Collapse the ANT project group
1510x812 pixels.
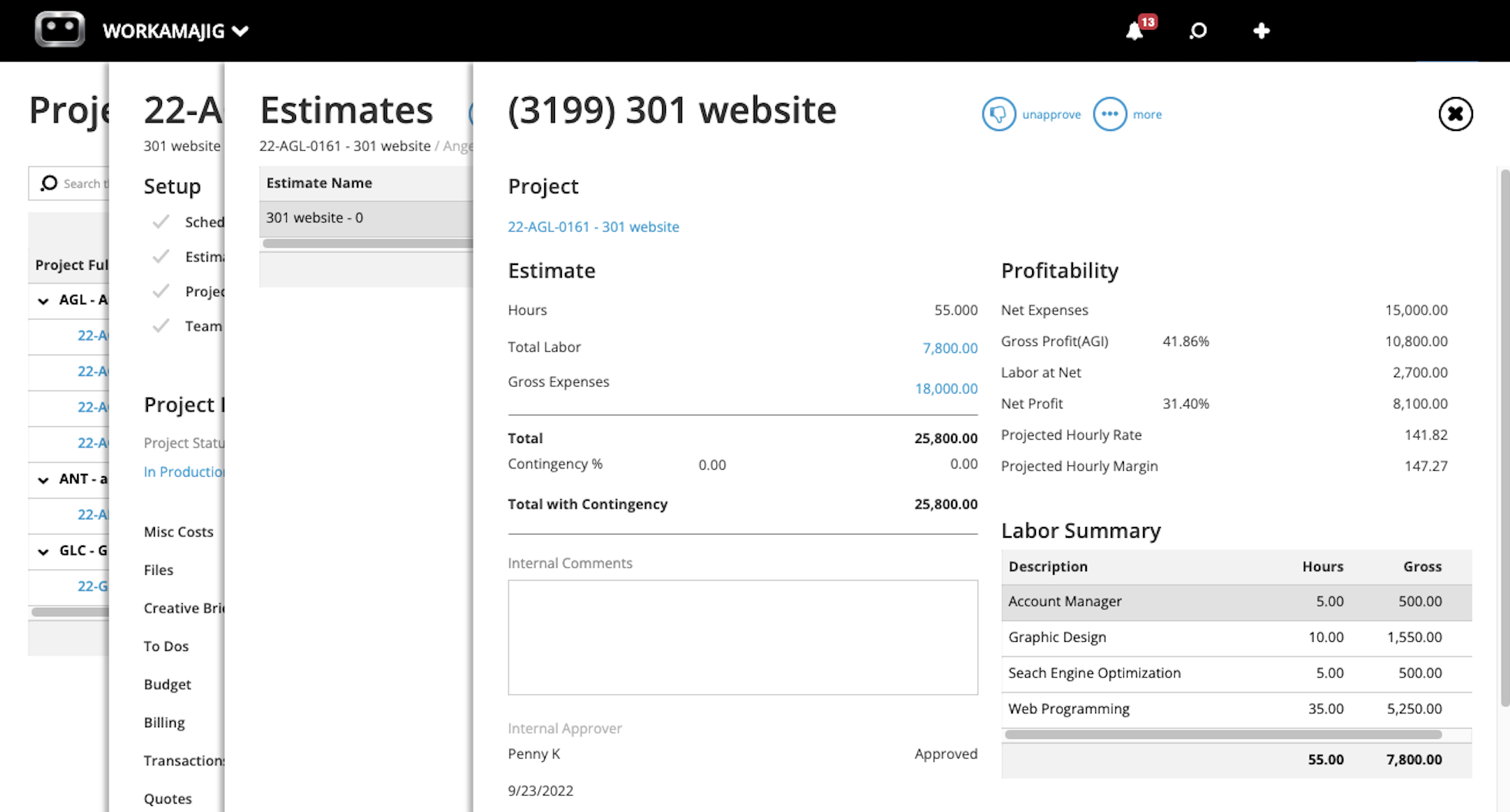(x=43, y=479)
